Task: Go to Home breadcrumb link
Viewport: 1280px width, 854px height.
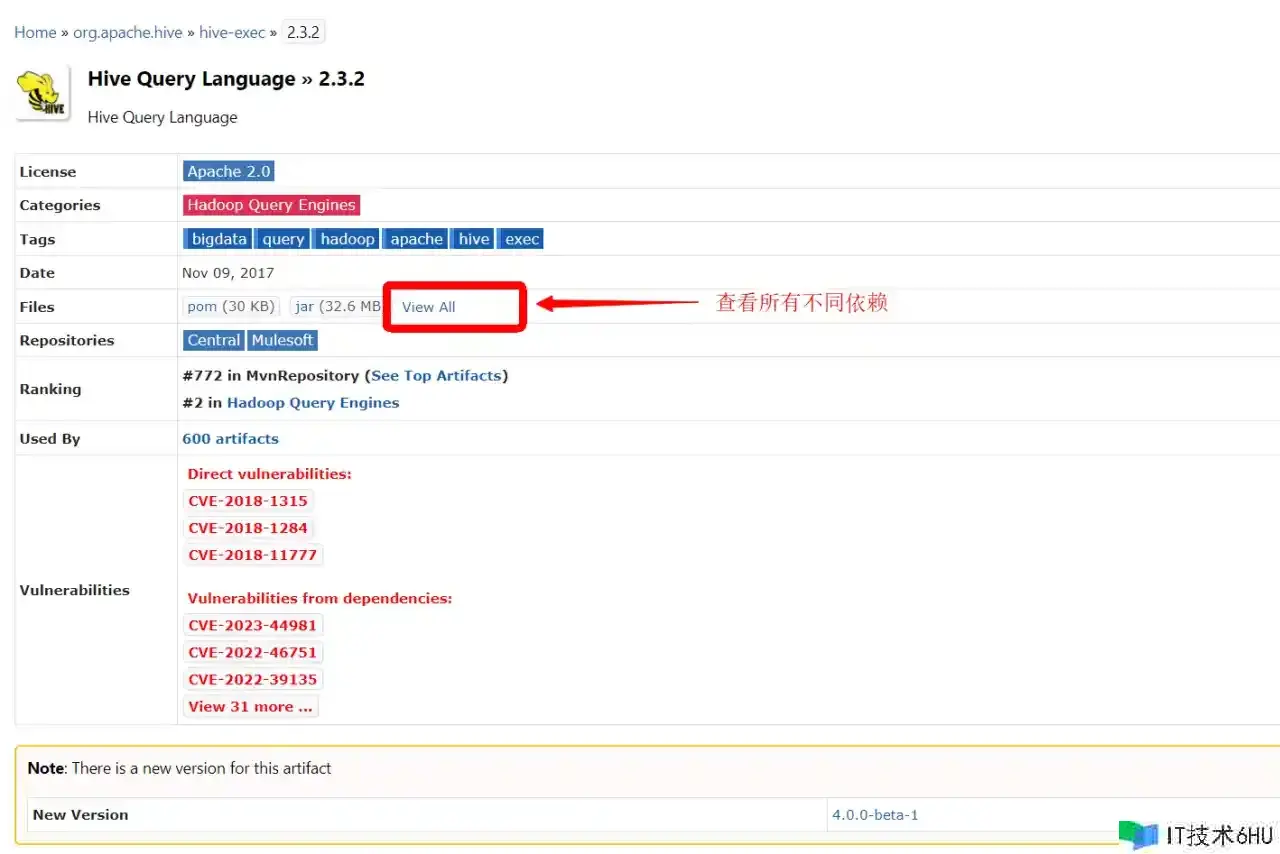Action: (x=35, y=32)
